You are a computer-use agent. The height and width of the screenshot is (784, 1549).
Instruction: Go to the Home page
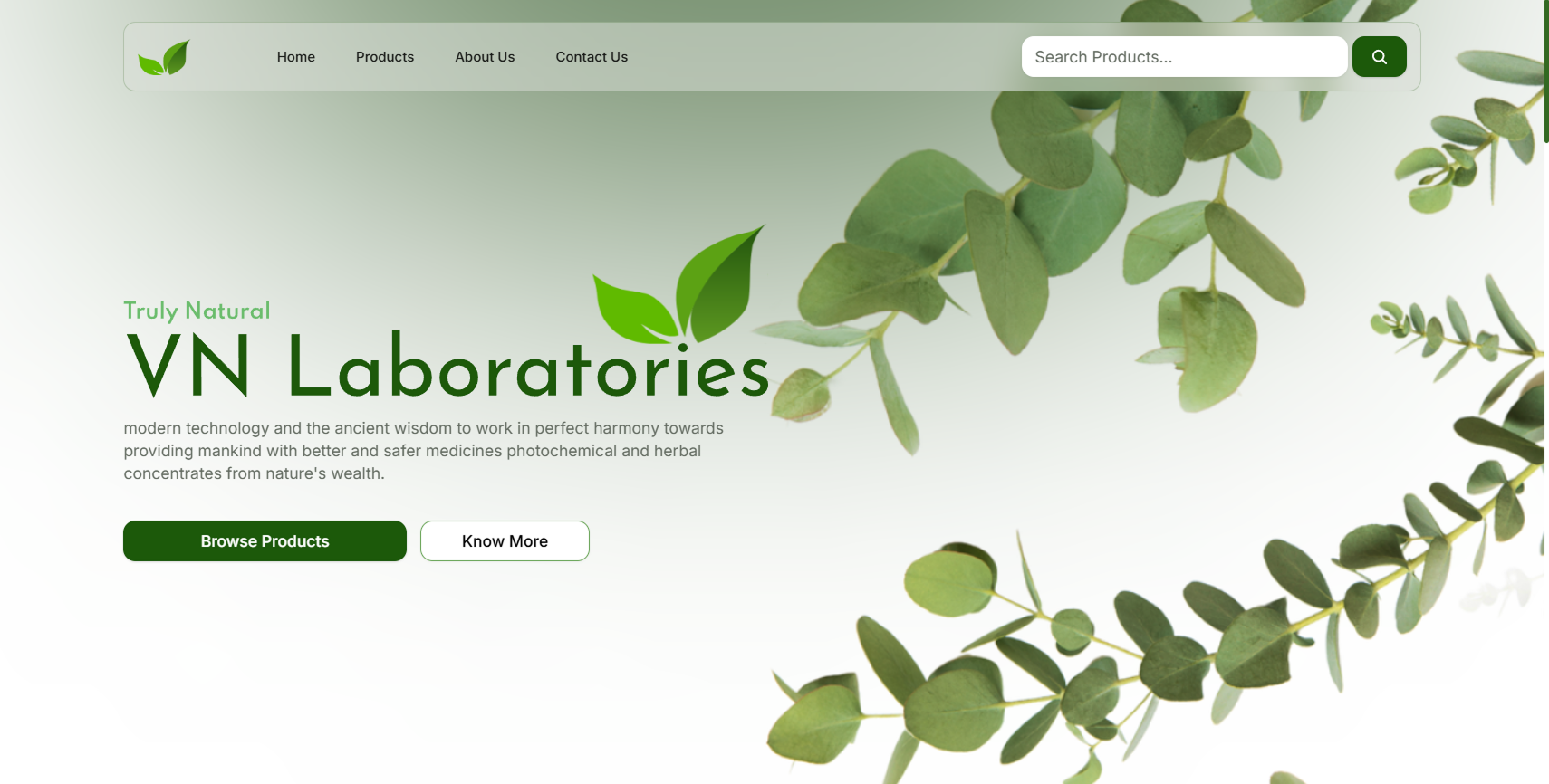296,57
